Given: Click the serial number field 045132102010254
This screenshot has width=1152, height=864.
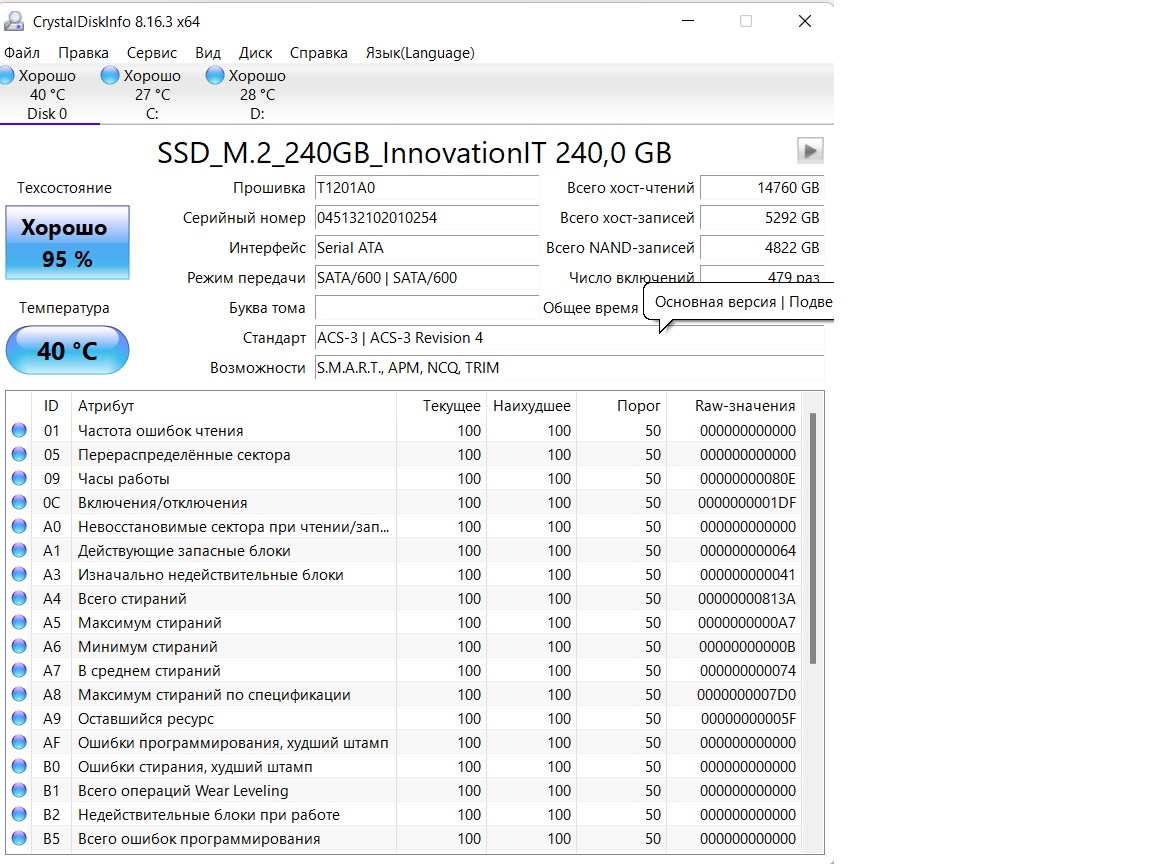Looking at the screenshot, I should pos(426,217).
